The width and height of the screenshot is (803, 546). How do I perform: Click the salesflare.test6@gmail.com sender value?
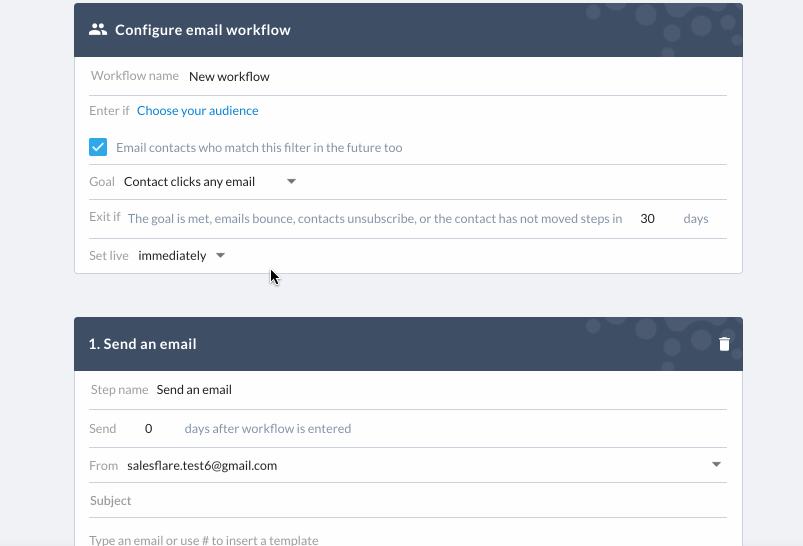tap(202, 466)
